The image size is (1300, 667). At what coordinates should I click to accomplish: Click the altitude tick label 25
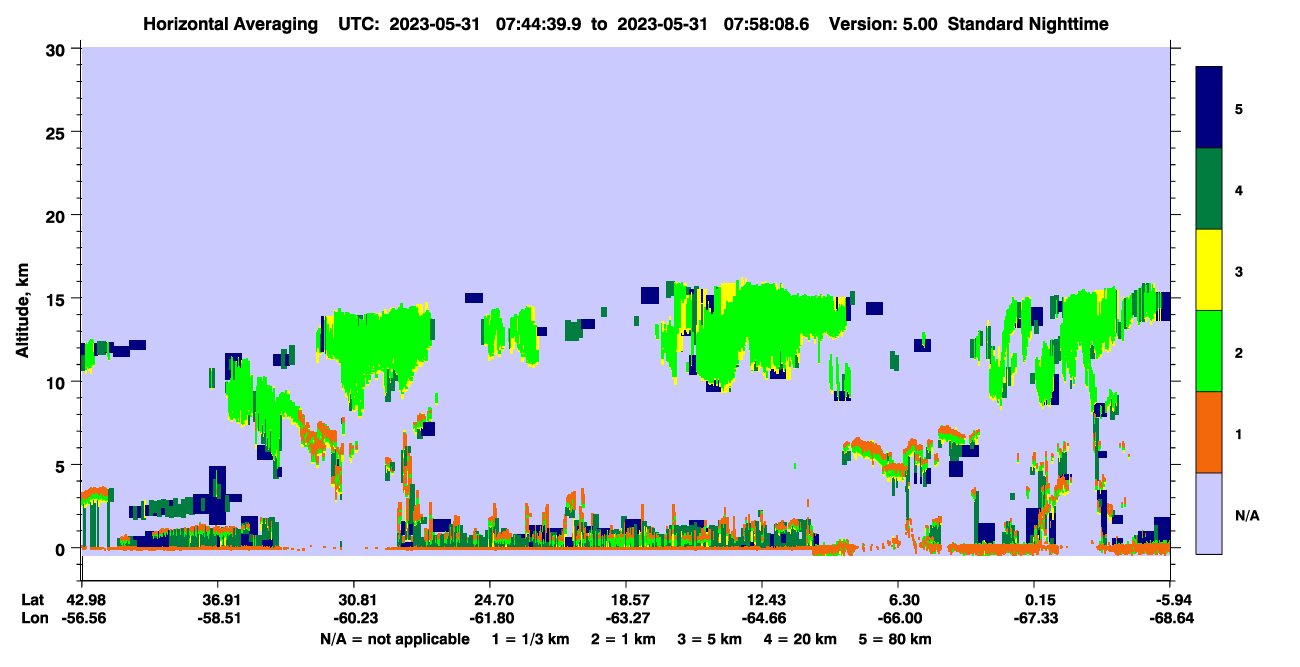point(58,132)
